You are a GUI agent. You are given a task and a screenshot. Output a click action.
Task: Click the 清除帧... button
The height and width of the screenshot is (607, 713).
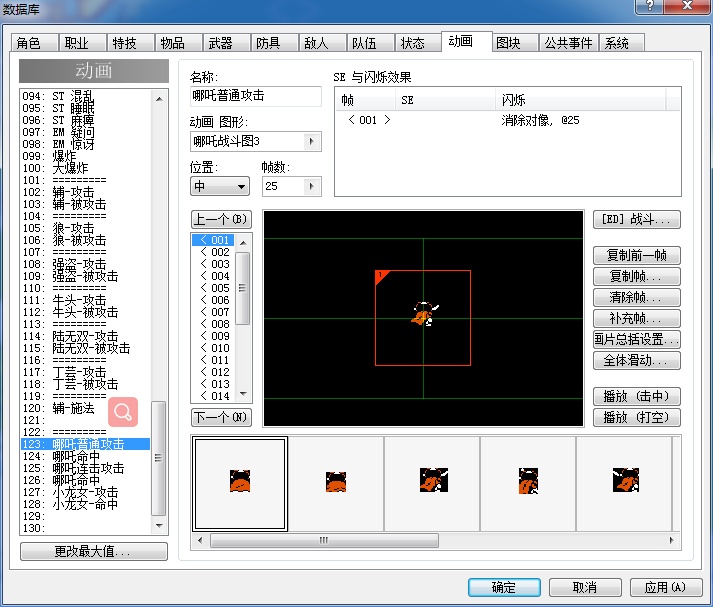pos(637,297)
